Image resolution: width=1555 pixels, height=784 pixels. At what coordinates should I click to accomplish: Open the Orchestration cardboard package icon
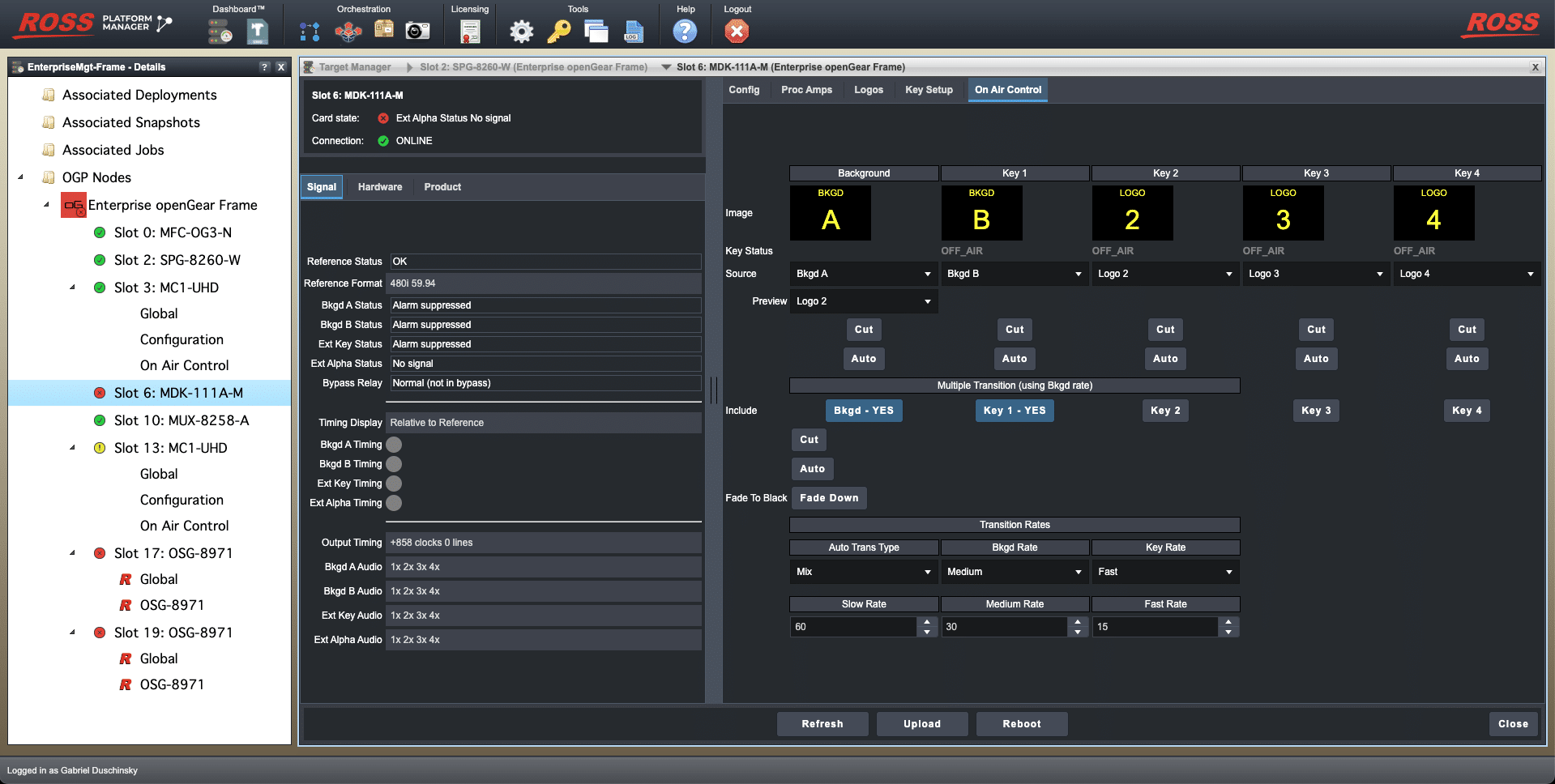(384, 30)
